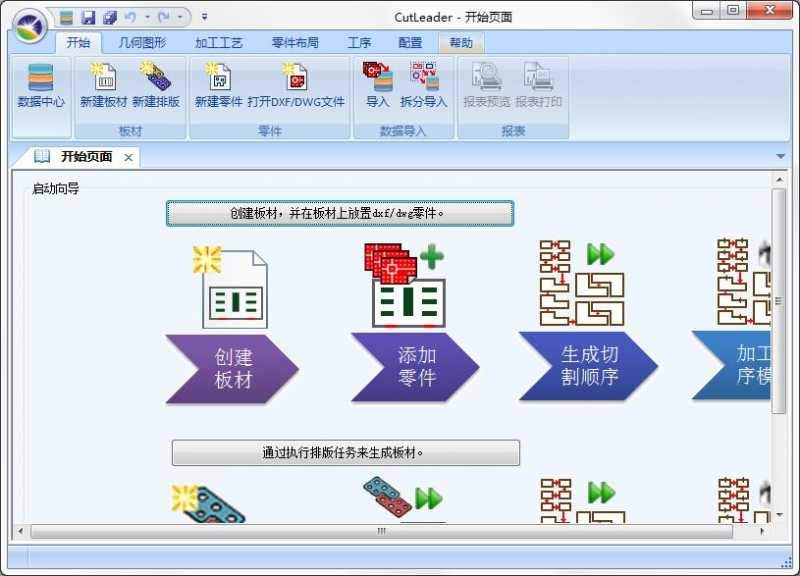Maximize the CutLeader window
The height and width of the screenshot is (576, 800).
click(733, 10)
